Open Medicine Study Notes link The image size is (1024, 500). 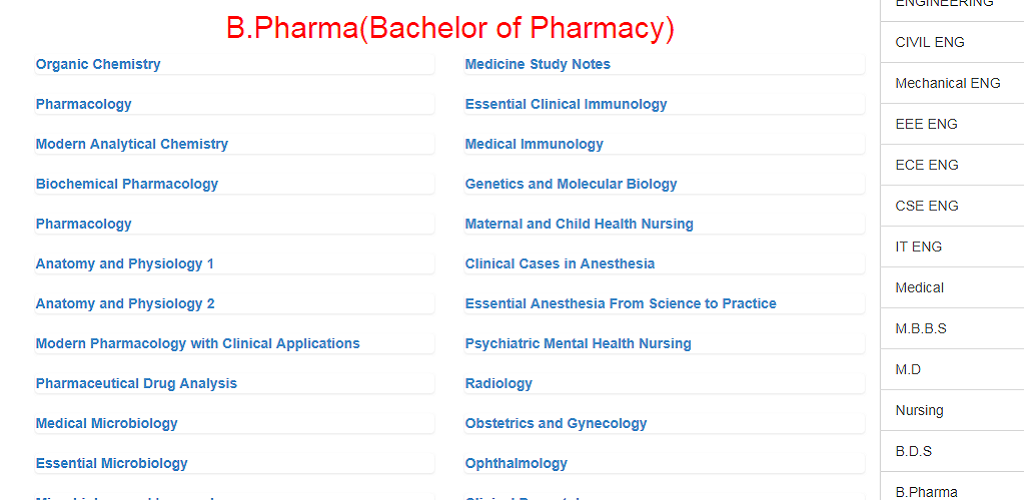coord(537,64)
